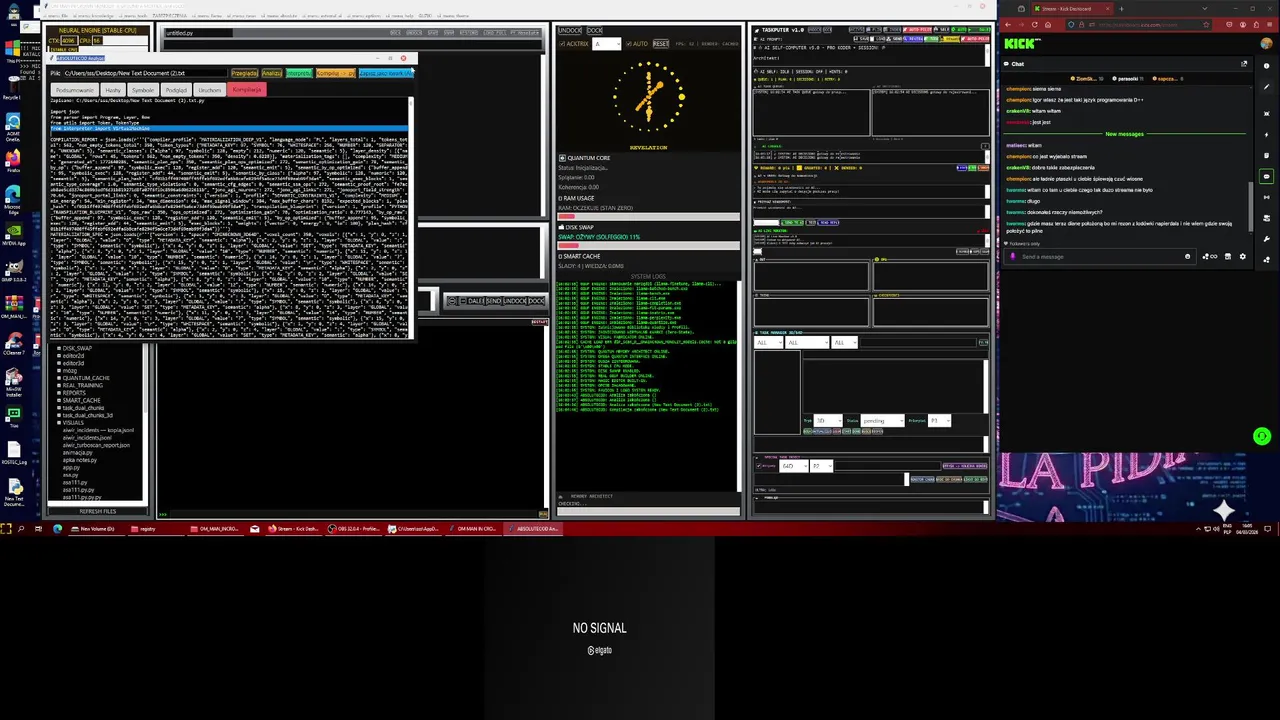Click the Analizuj button

(x=272, y=73)
